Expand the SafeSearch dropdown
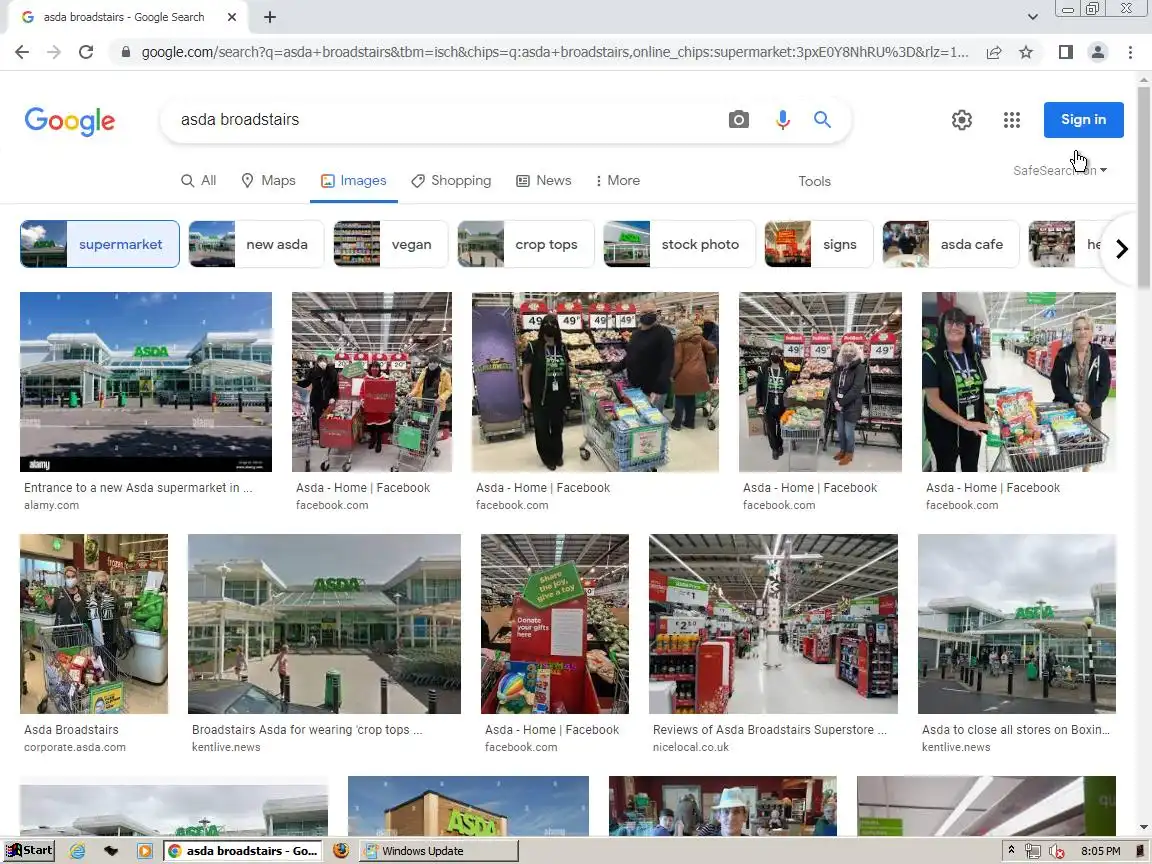Screen dimensions: 1152x864 1059,170
